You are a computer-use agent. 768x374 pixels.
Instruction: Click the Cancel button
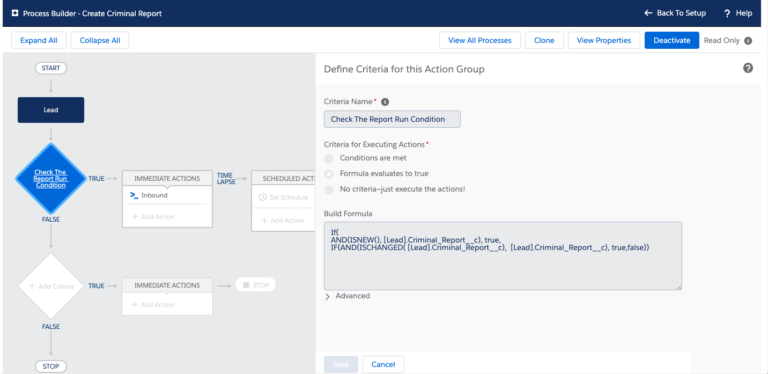tap(383, 364)
